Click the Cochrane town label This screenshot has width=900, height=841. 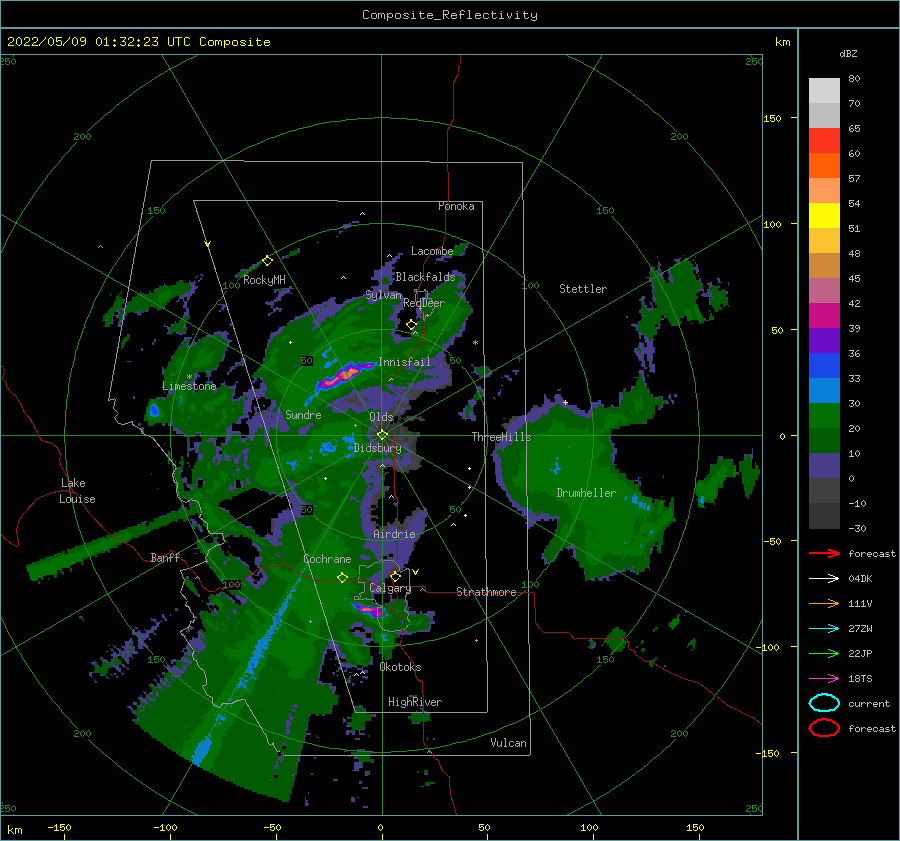tap(327, 559)
